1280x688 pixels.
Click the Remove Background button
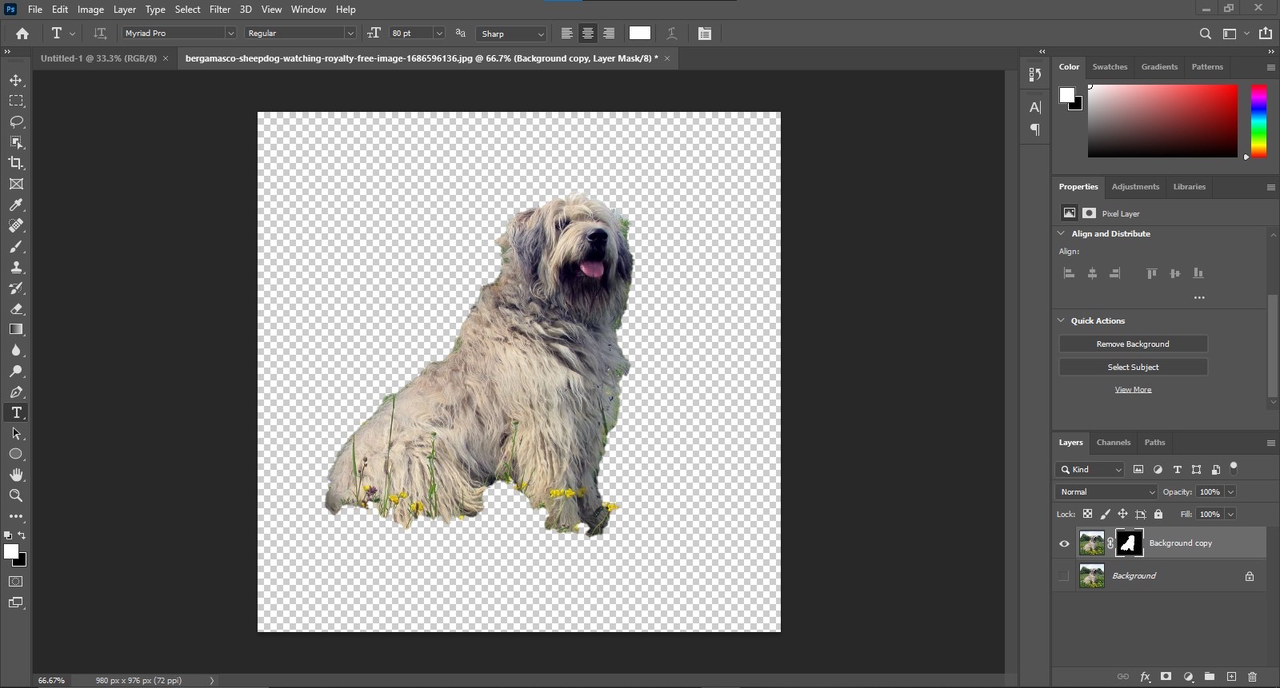coord(1133,344)
